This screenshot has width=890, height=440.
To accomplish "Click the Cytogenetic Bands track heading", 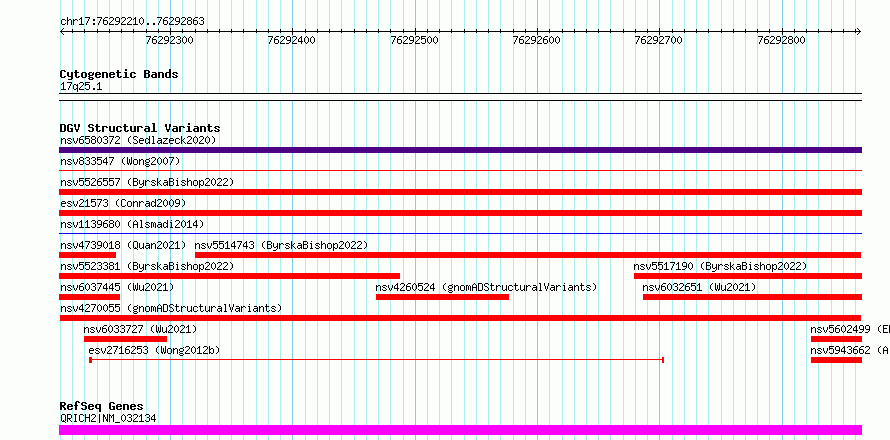I will (119, 74).
